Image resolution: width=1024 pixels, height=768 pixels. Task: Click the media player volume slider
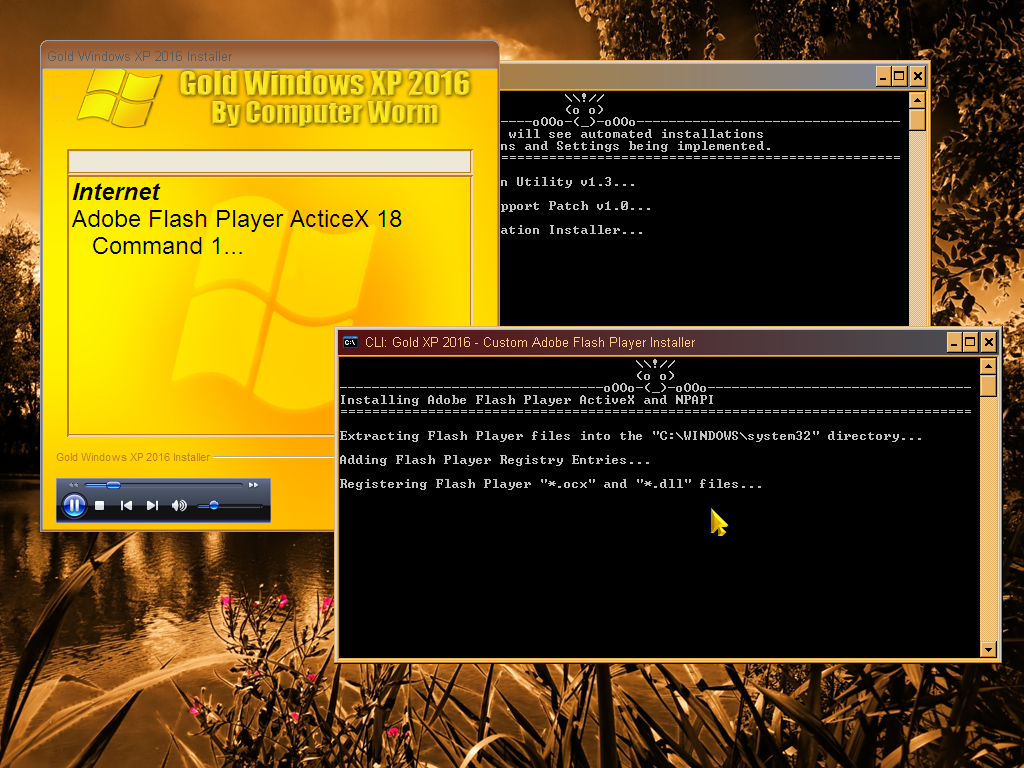point(229,505)
